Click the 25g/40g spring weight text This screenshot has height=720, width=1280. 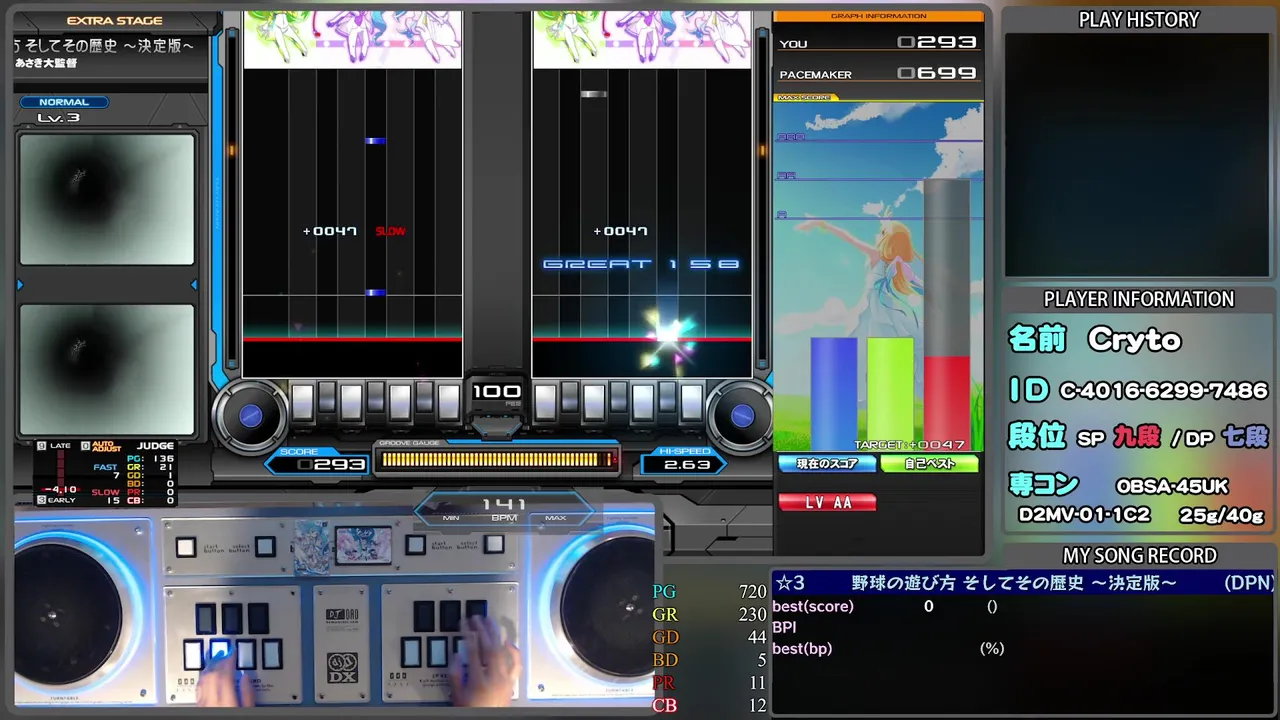1221,516
